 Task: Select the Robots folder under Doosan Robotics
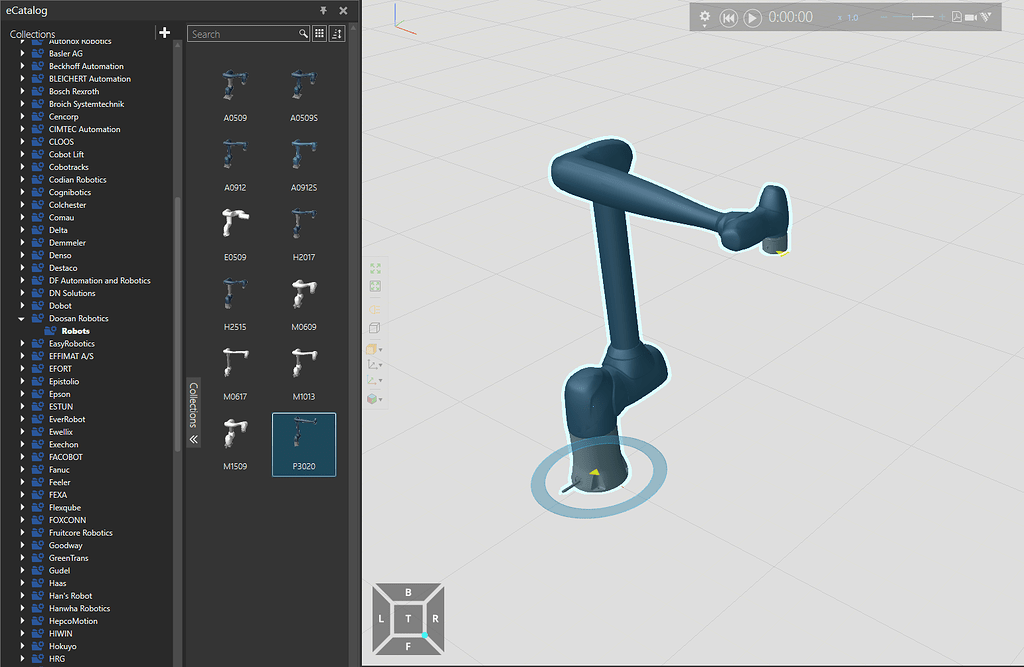pos(75,331)
